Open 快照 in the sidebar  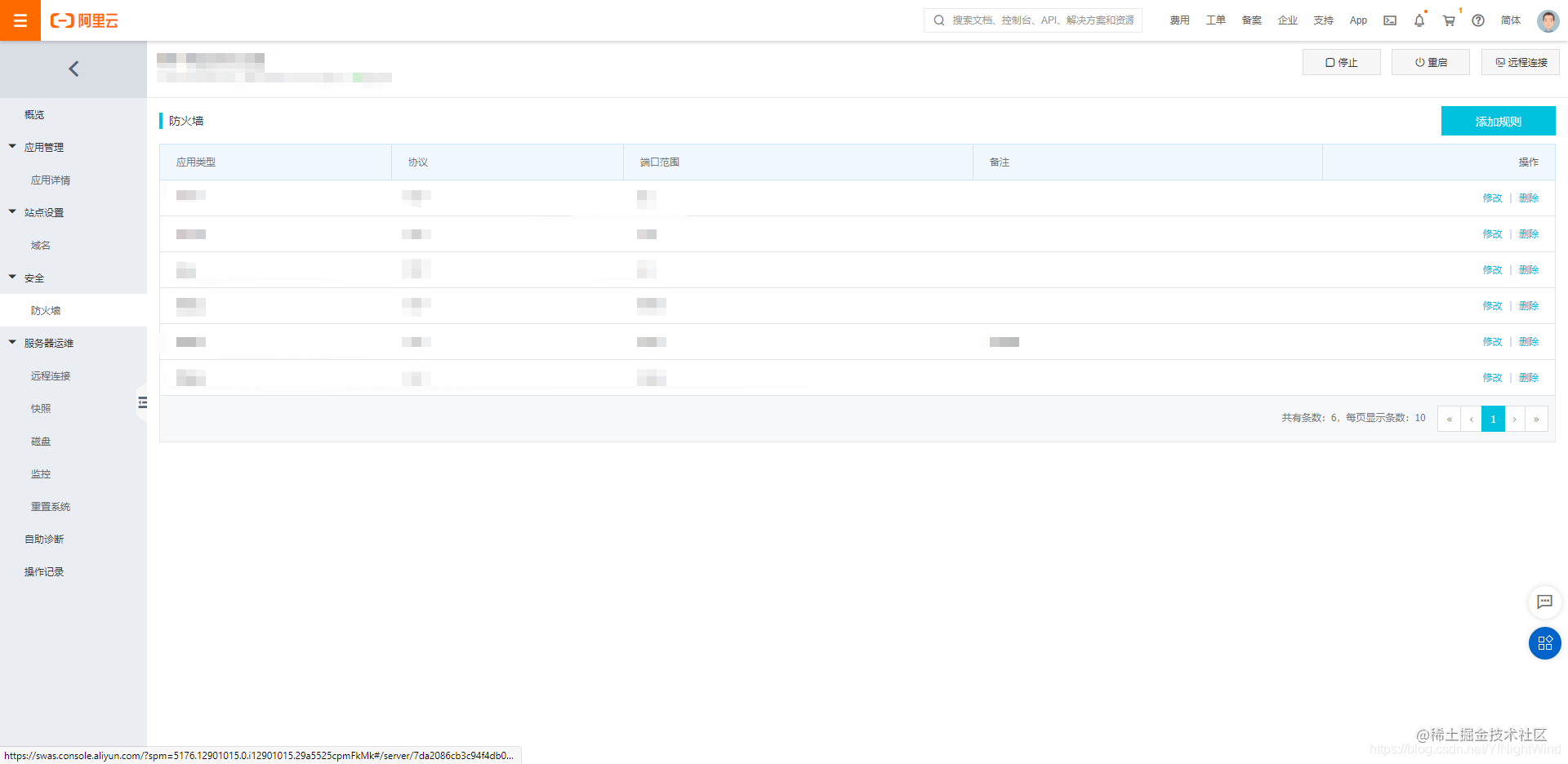coord(41,409)
